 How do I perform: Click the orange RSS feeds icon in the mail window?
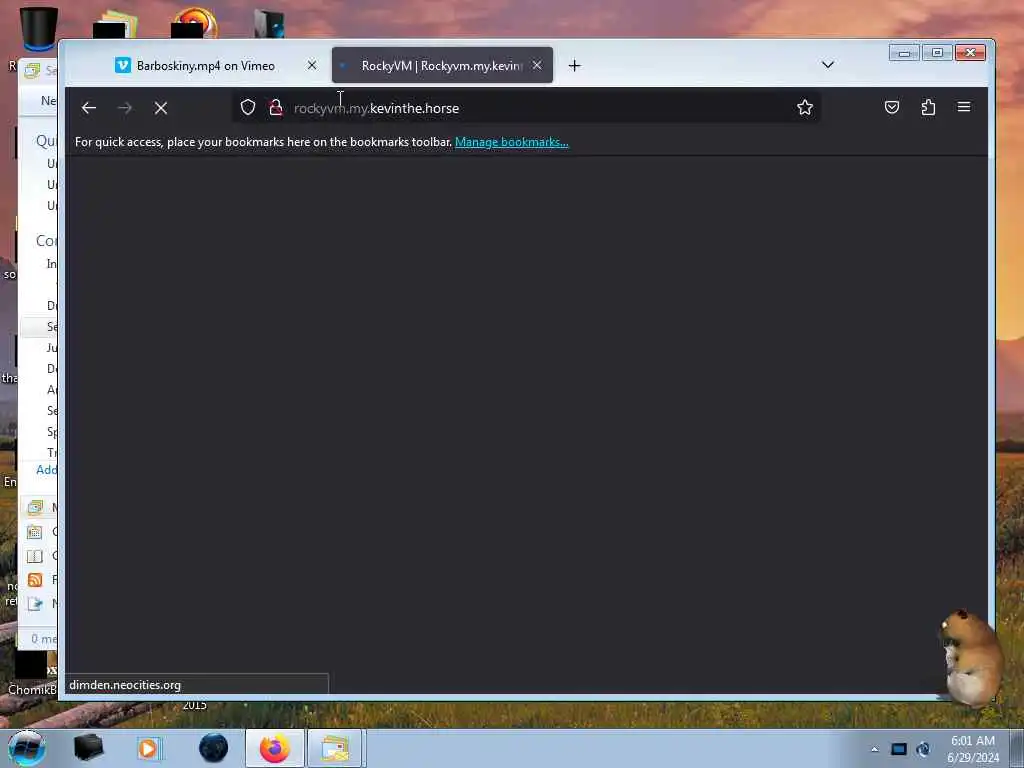point(35,579)
